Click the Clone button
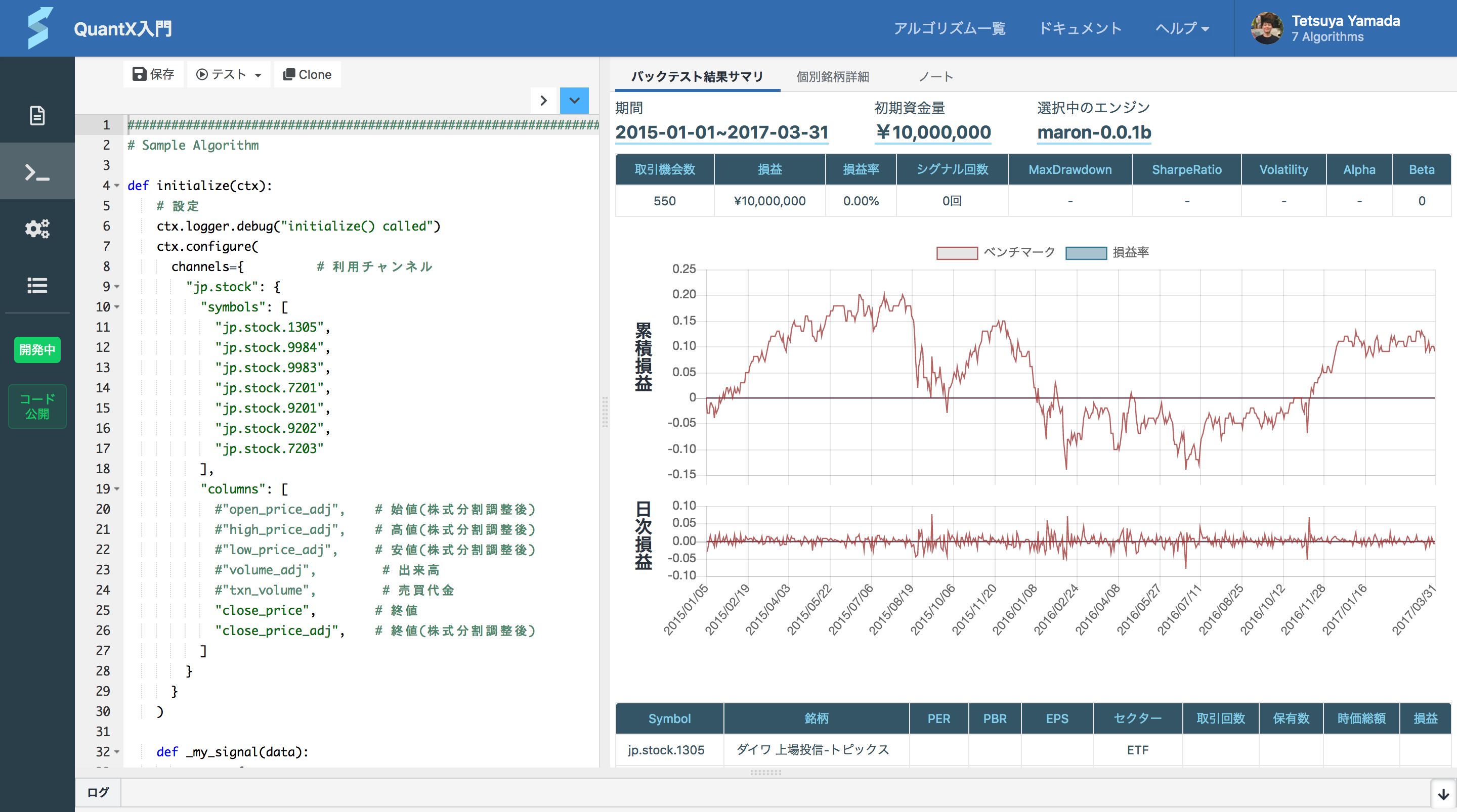Image resolution: width=1457 pixels, height=812 pixels. (x=308, y=74)
